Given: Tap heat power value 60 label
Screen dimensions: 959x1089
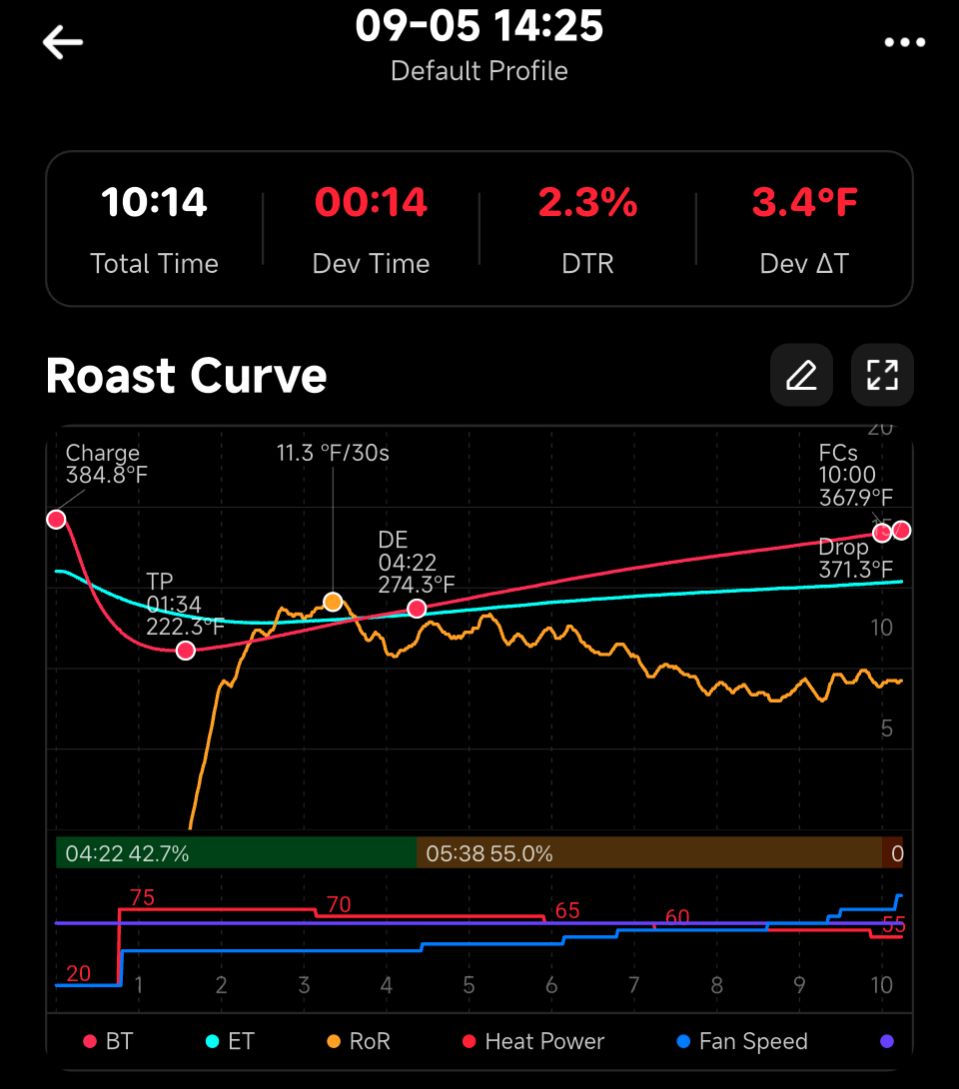Looking at the screenshot, I should click(x=677, y=917).
